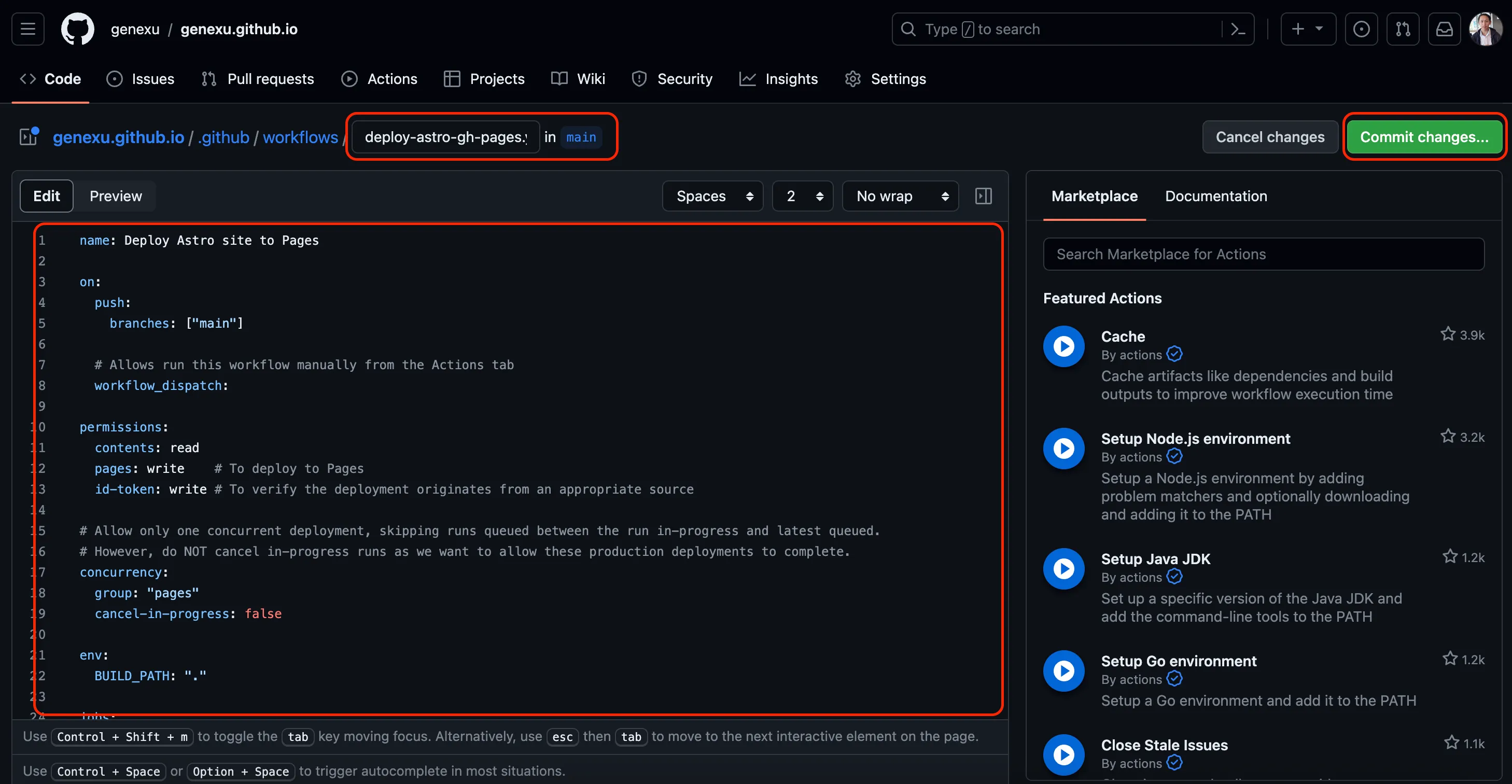This screenshot has height=784, width=1512.
Task: Expand the No wrap line mode dropdown
Action: pos(900,196)
